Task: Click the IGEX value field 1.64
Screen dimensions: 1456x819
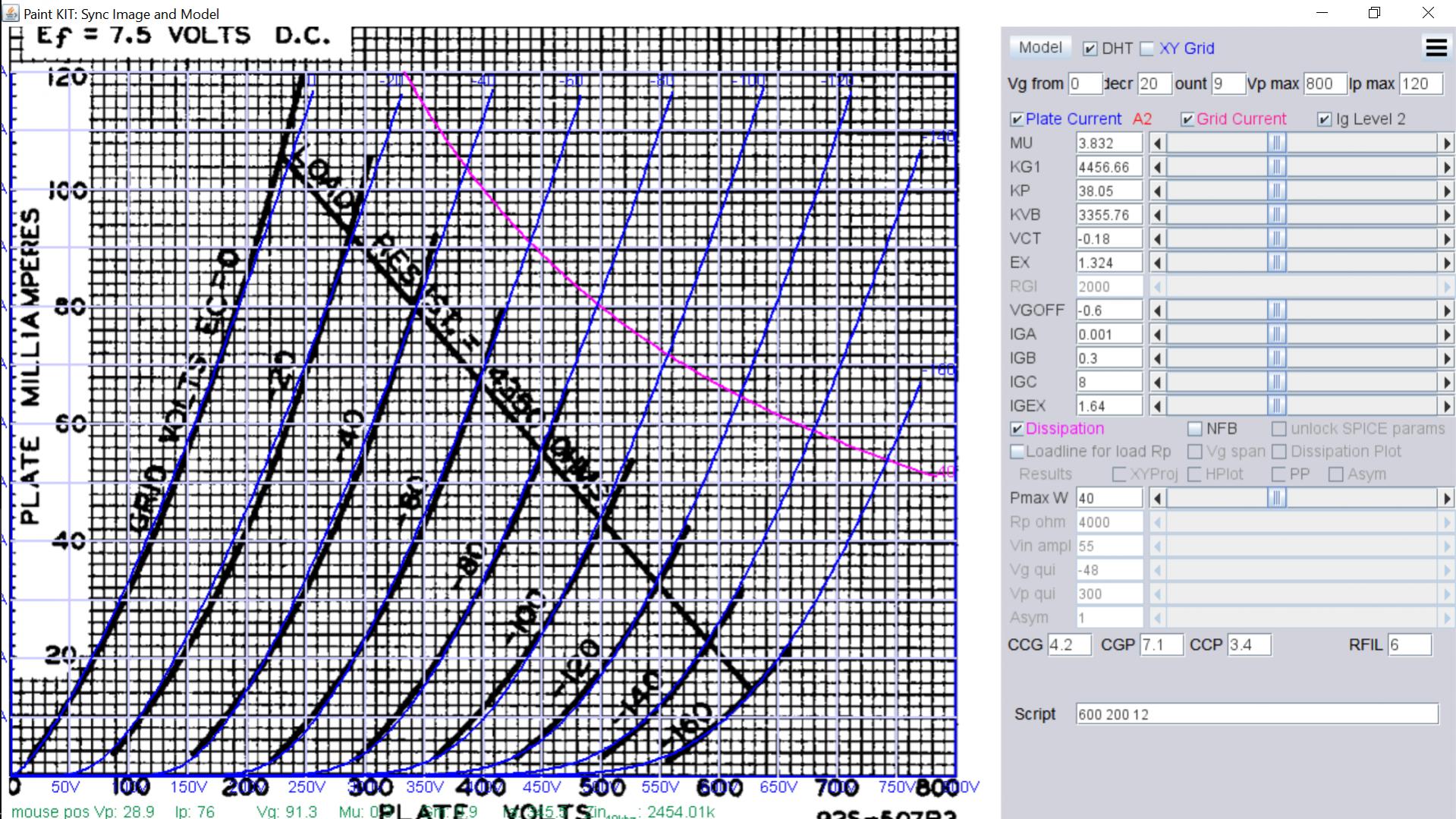Action: pos(1109,406)
